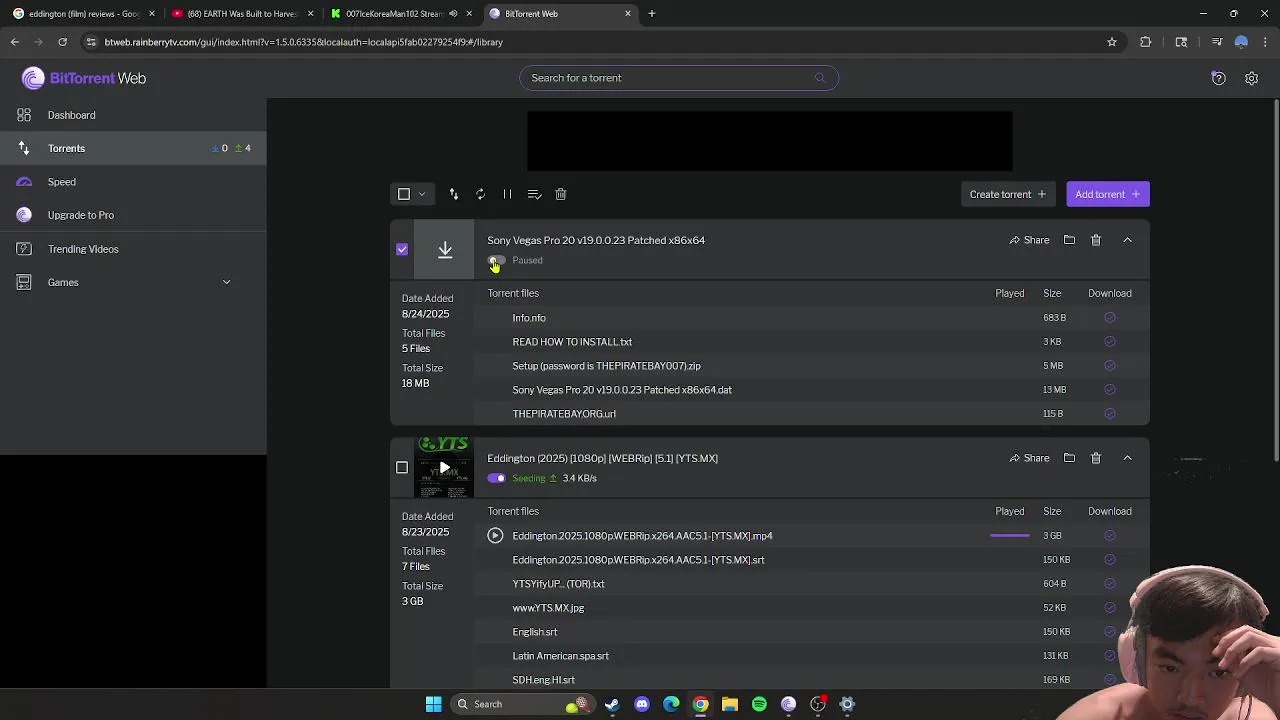Select the Info.nfo file row
This screenshot has height=720, width=1280.
[x=812, y=318]
